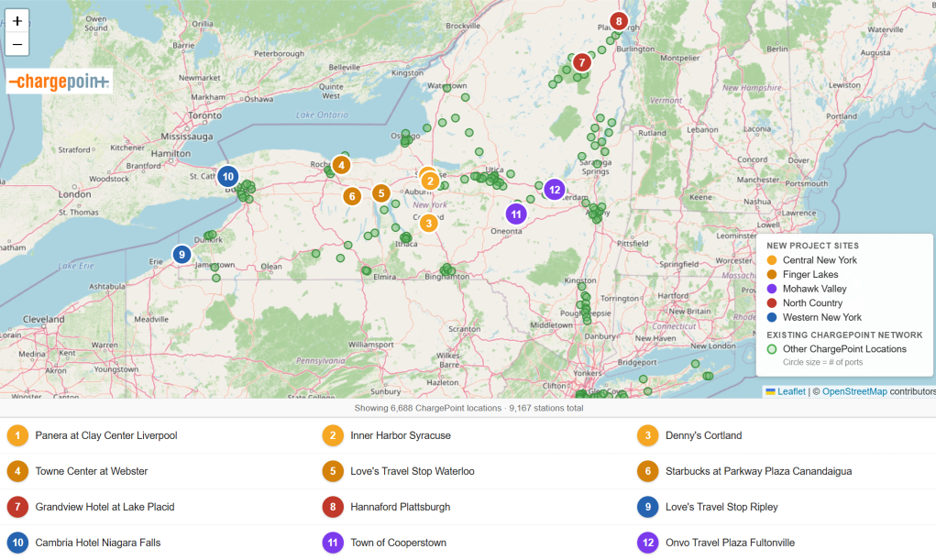The width and height of the screenshot is (936, 560).
Task: Click number 1 badge beside Panera Liverpool
Action: (18, 436)
